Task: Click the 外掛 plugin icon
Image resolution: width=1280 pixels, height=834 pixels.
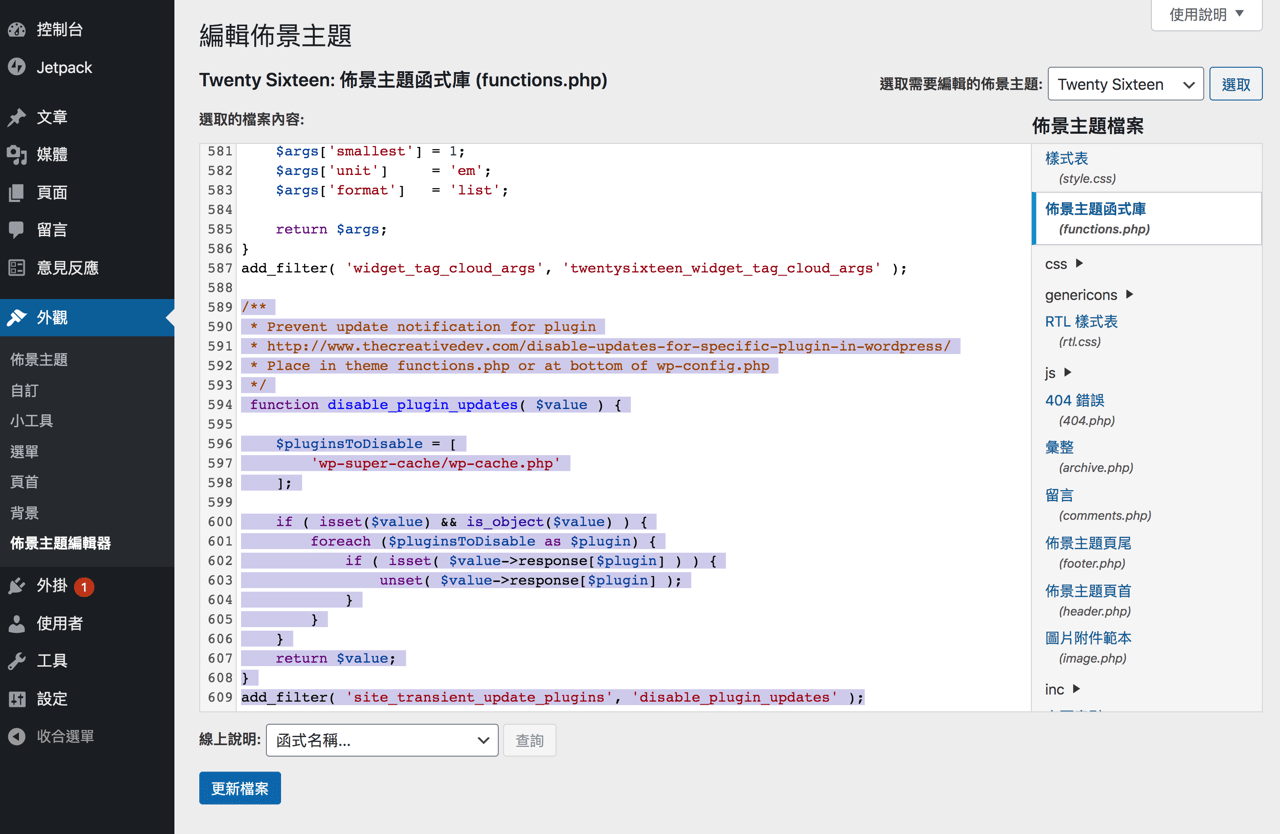Action: [x=17, y=586]
